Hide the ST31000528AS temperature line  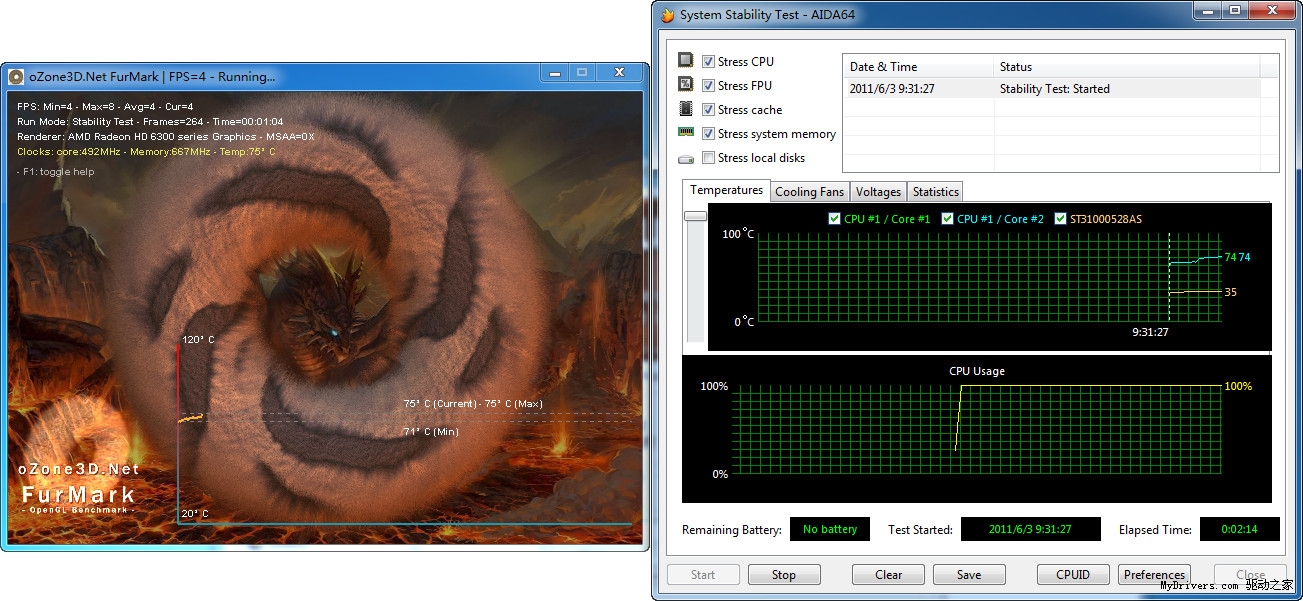pyautogui.click(x=1061, y=219)
